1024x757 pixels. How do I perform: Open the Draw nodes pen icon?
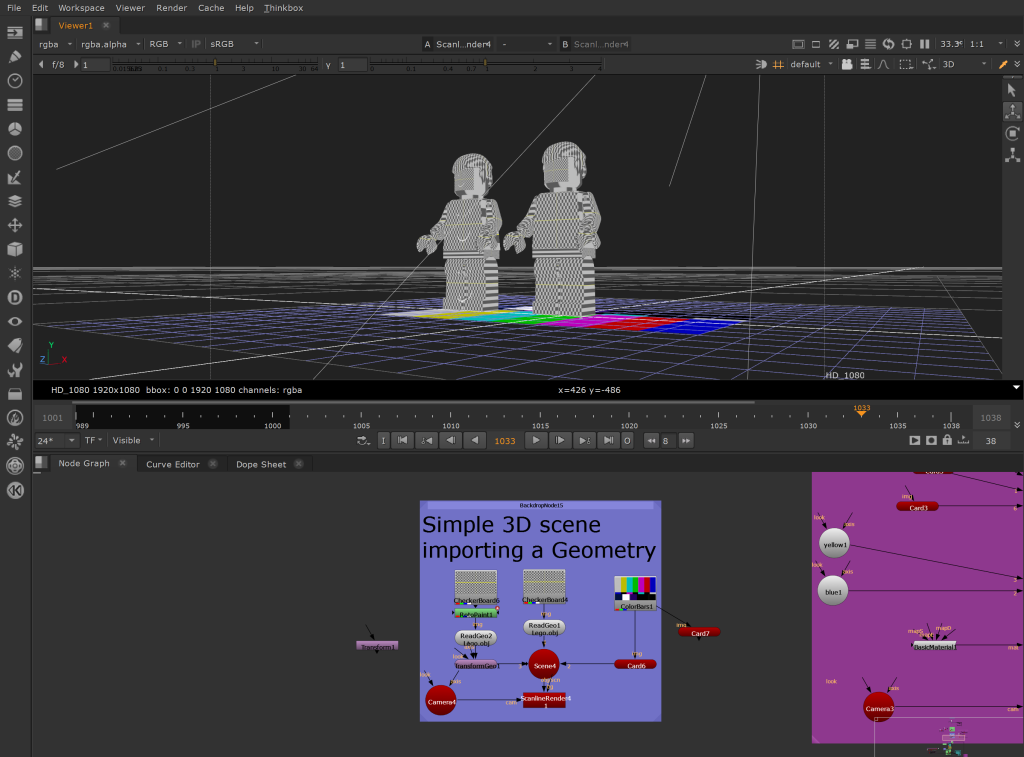tap(14, 57)
